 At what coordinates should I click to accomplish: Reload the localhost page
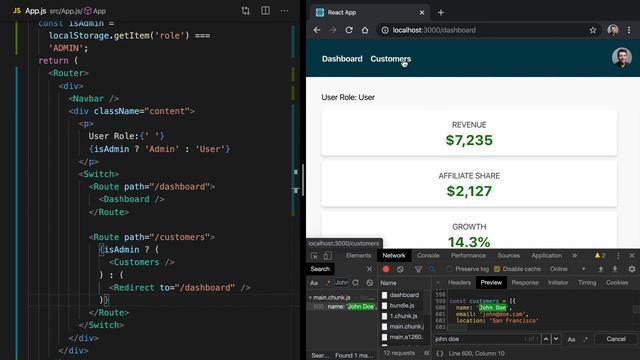(349, 30)
